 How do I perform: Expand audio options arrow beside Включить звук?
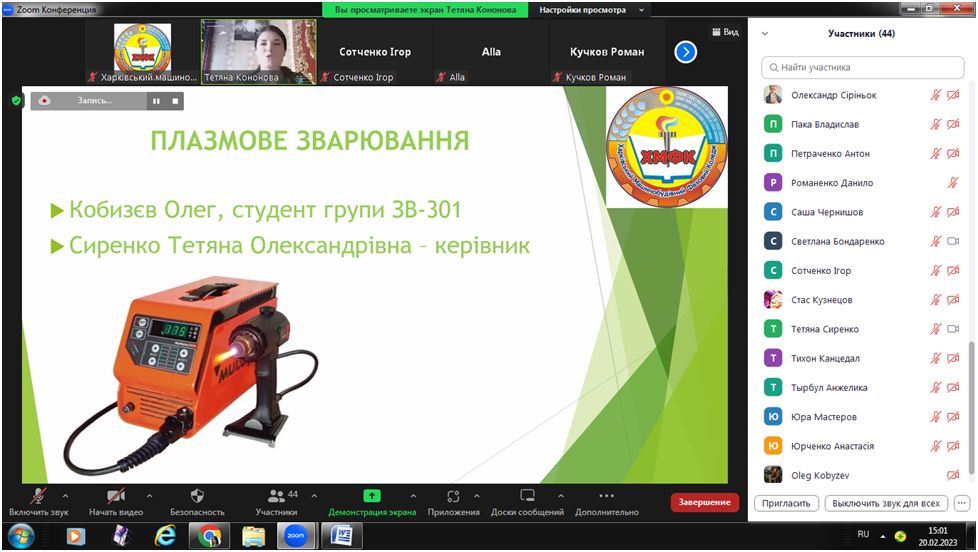[65, 496]
